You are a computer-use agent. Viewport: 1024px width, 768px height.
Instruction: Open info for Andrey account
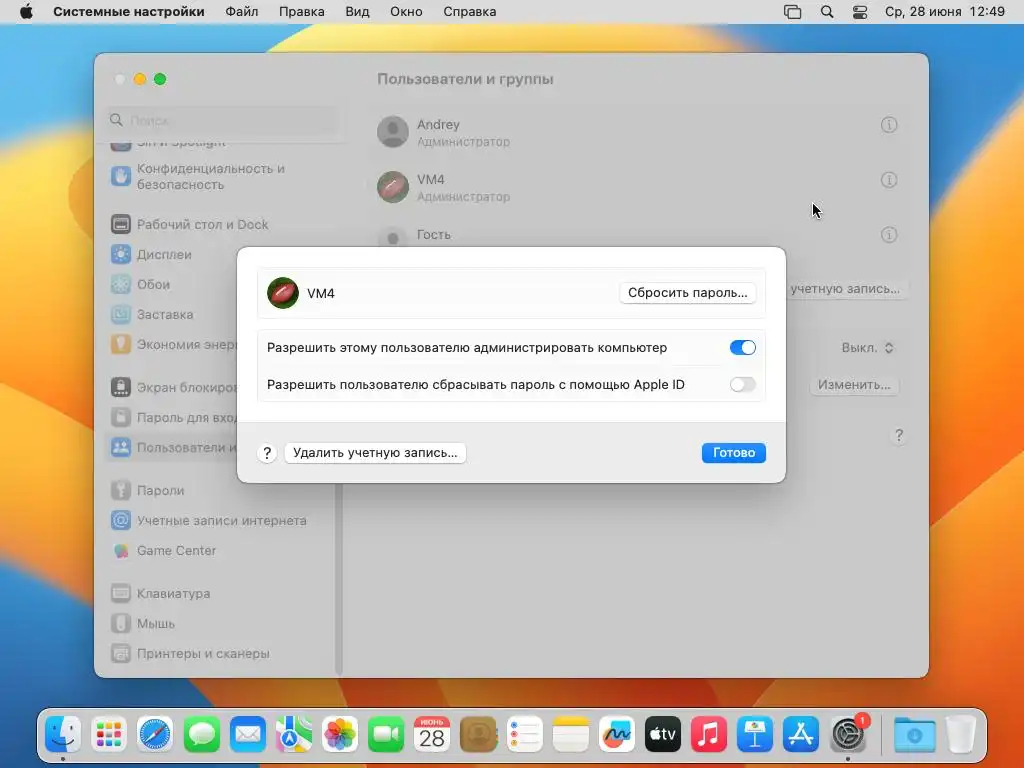[889, 125]
